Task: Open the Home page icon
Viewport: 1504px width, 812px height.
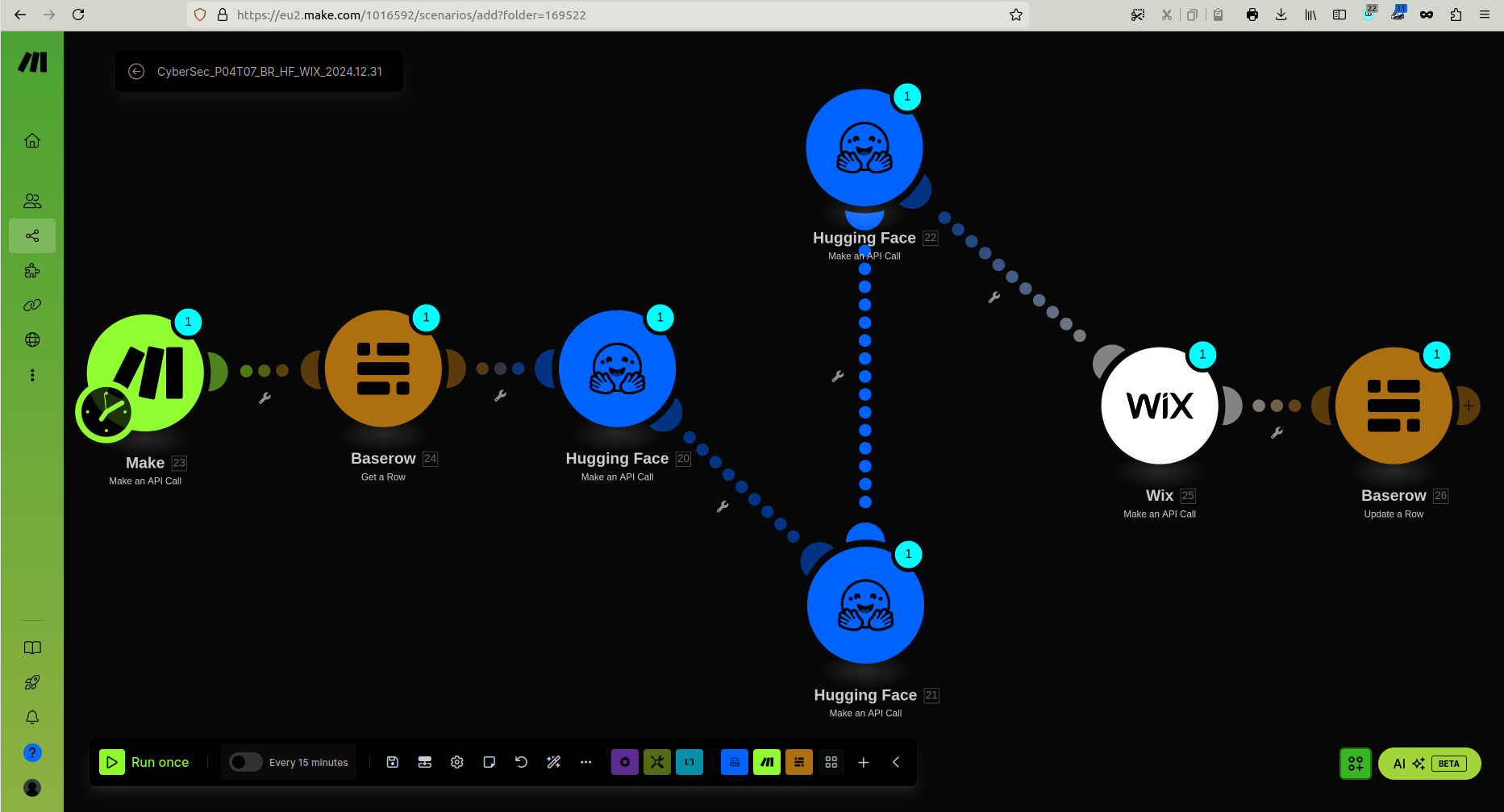Action: 32,140
